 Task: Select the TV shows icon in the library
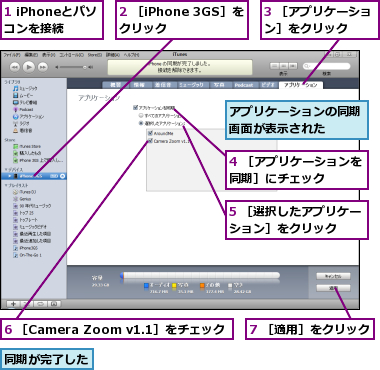click(x=16, y=102)
